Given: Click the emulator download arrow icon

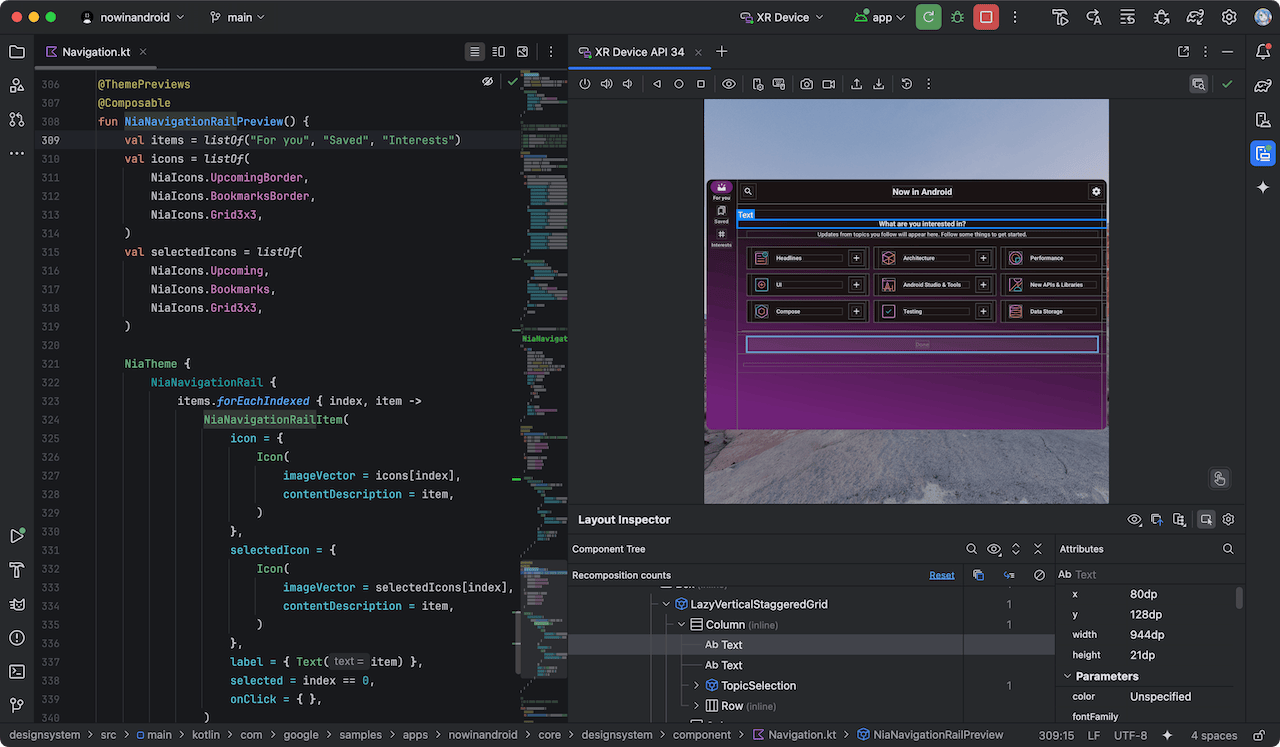Looking at the screenshot, I should [x=878, y=84].
